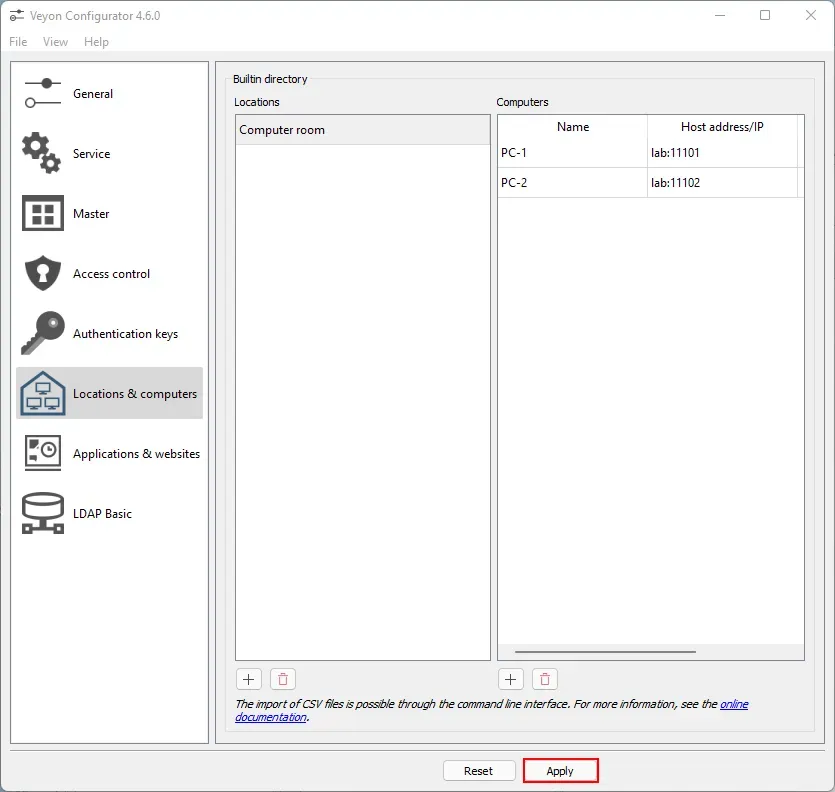
Task: Open the File menu
Action: [x=18, y=42]
